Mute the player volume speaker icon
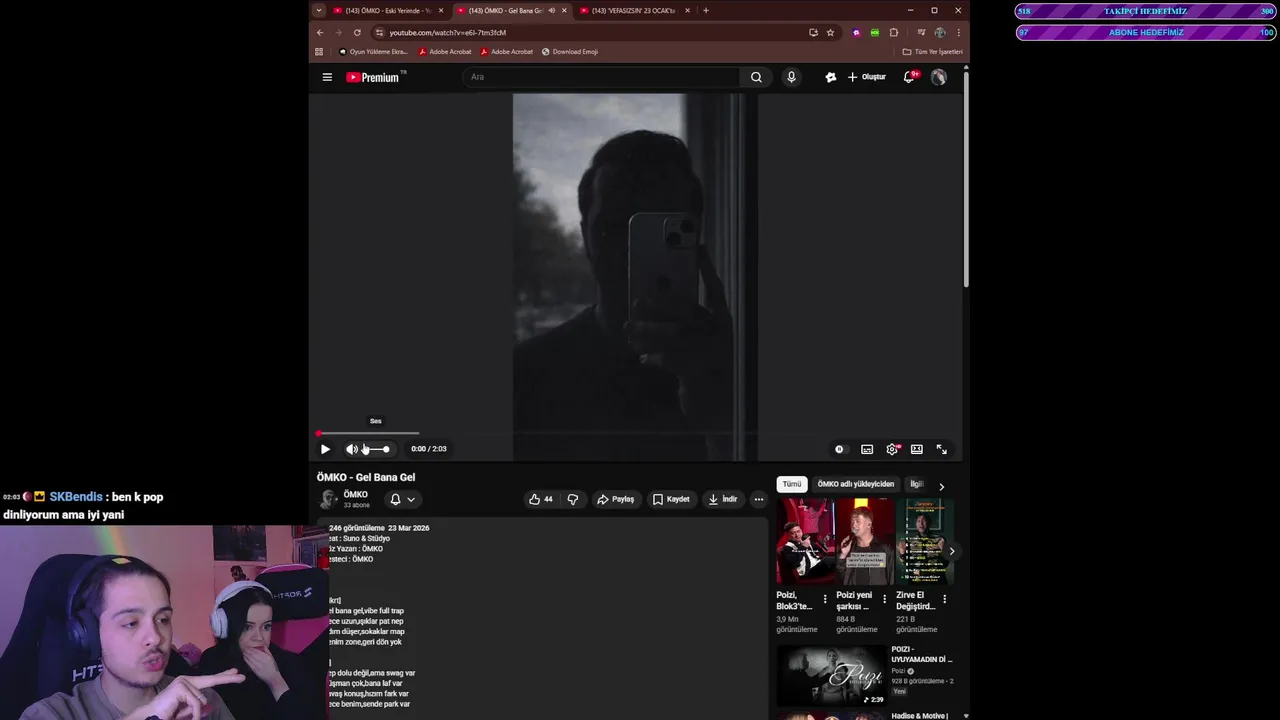Viewport: 1280px width, 720px height. (x=352, y=449)
